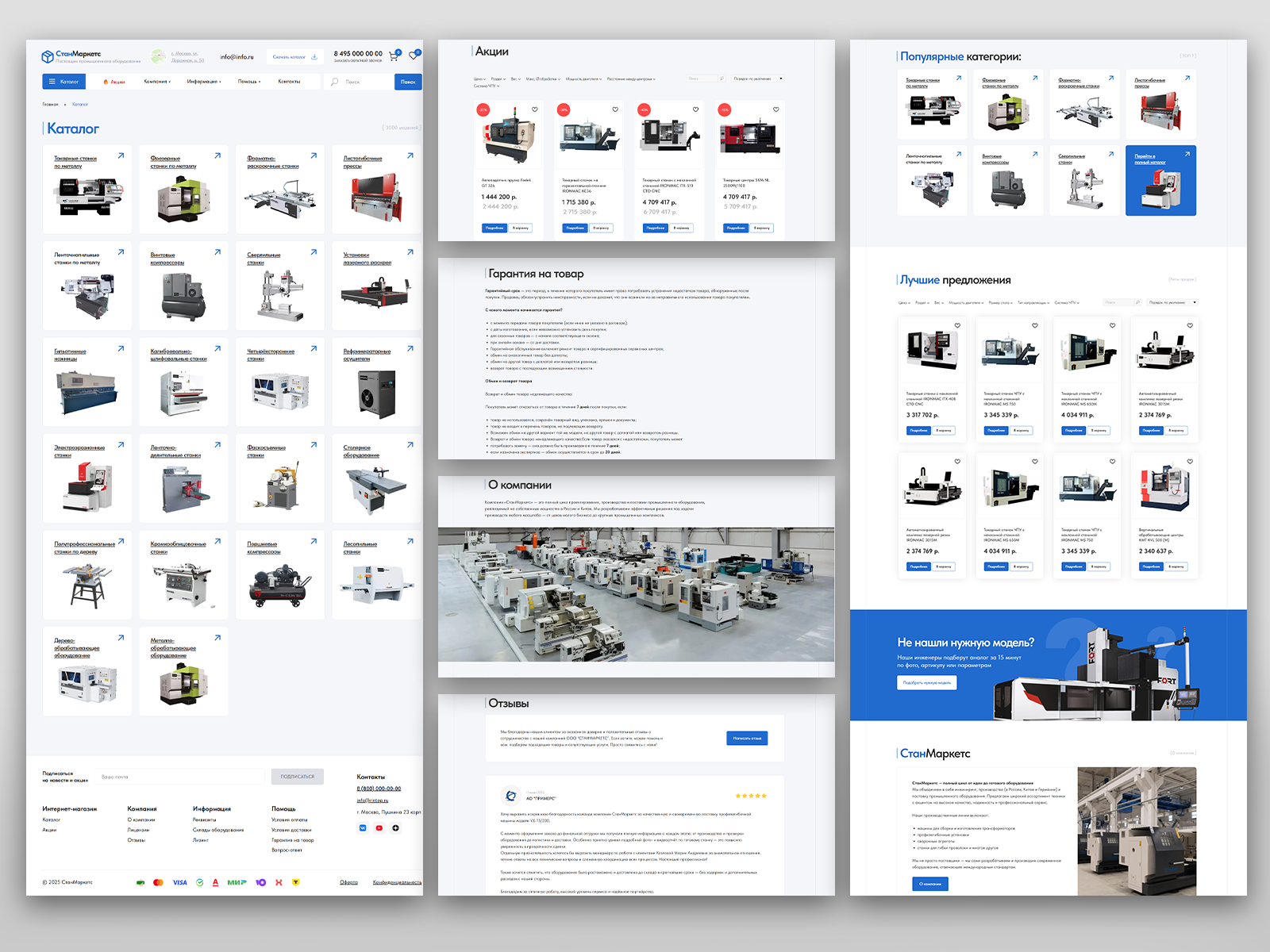Open the wishlist heart icon in the header
Image resolution: width=1270 pixels, height=952 pixels.
coord(414,56)
